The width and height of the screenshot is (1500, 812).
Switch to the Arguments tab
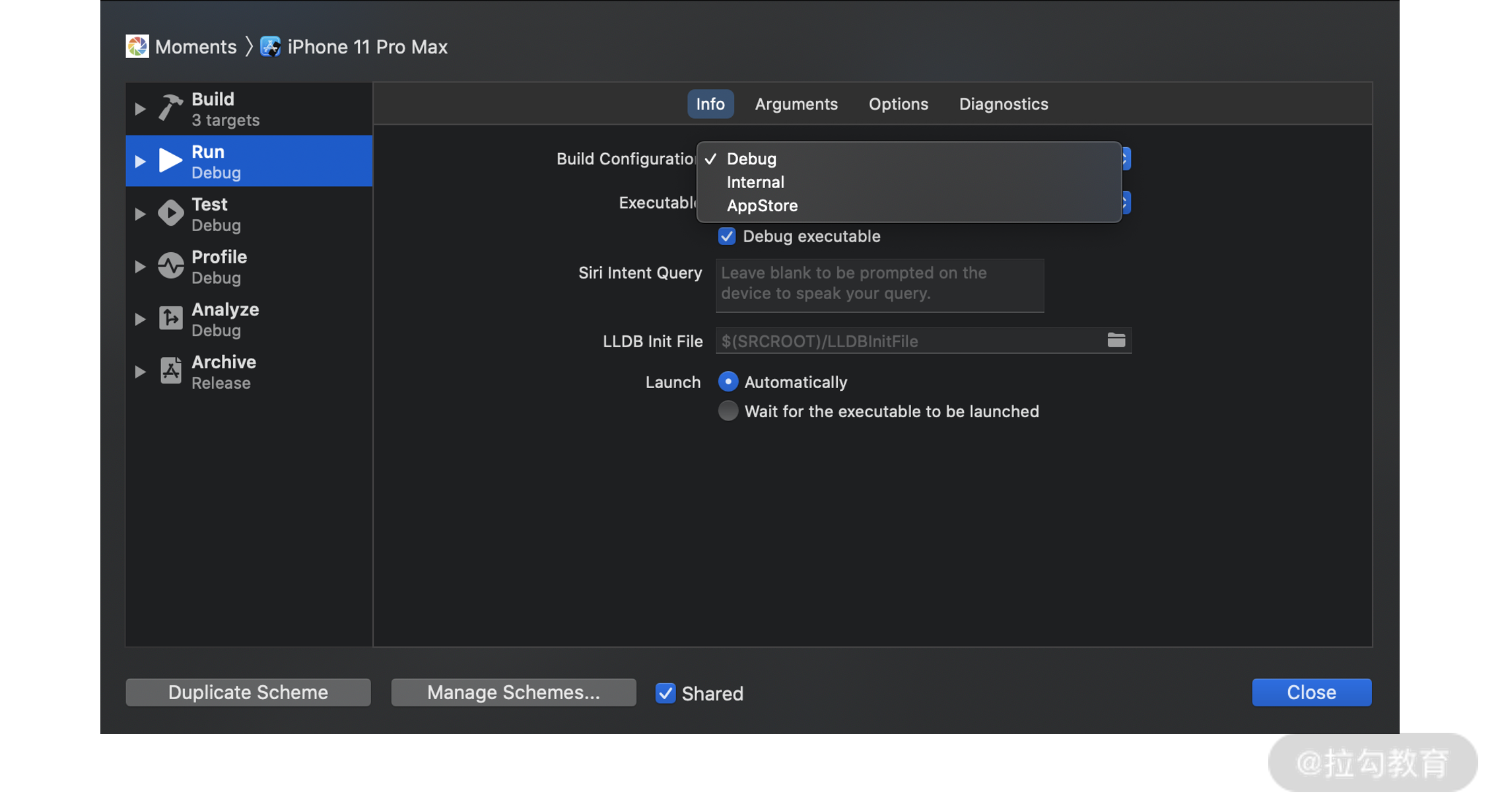point(796,104)
